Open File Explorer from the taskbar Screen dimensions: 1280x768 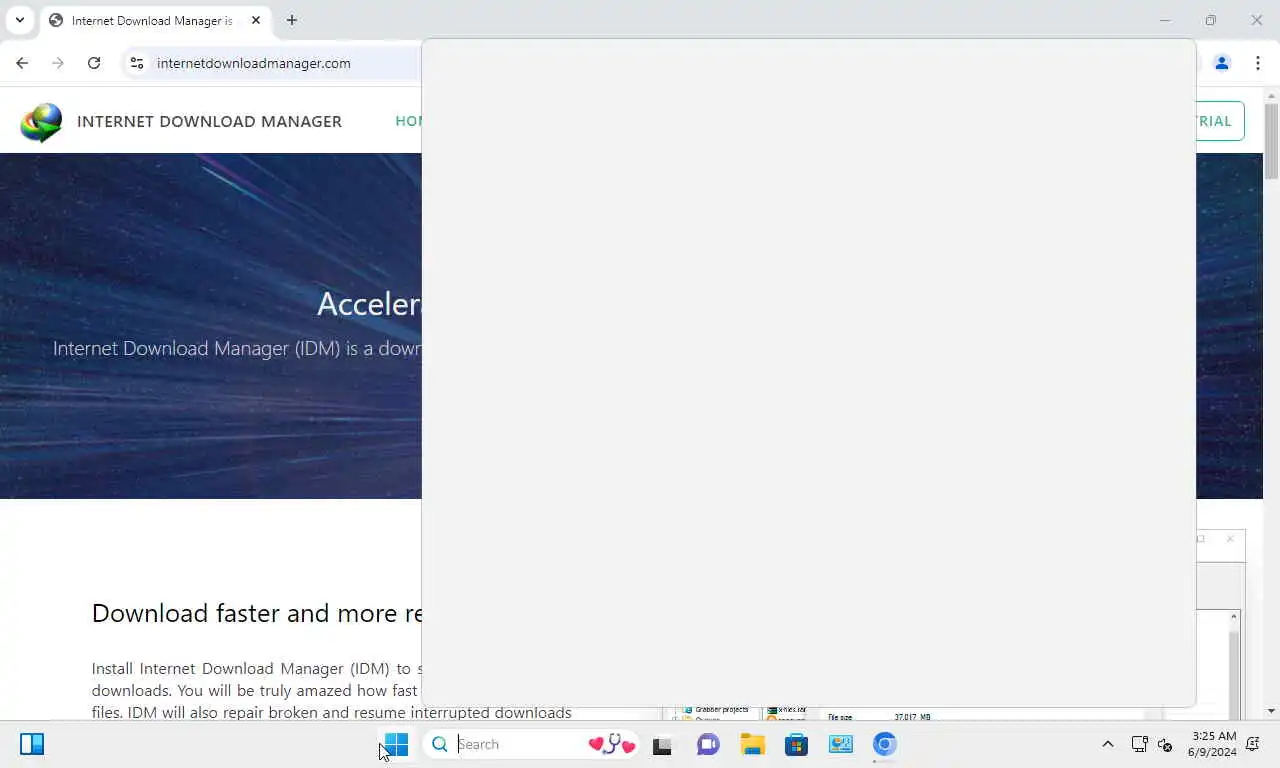[752, 744]
